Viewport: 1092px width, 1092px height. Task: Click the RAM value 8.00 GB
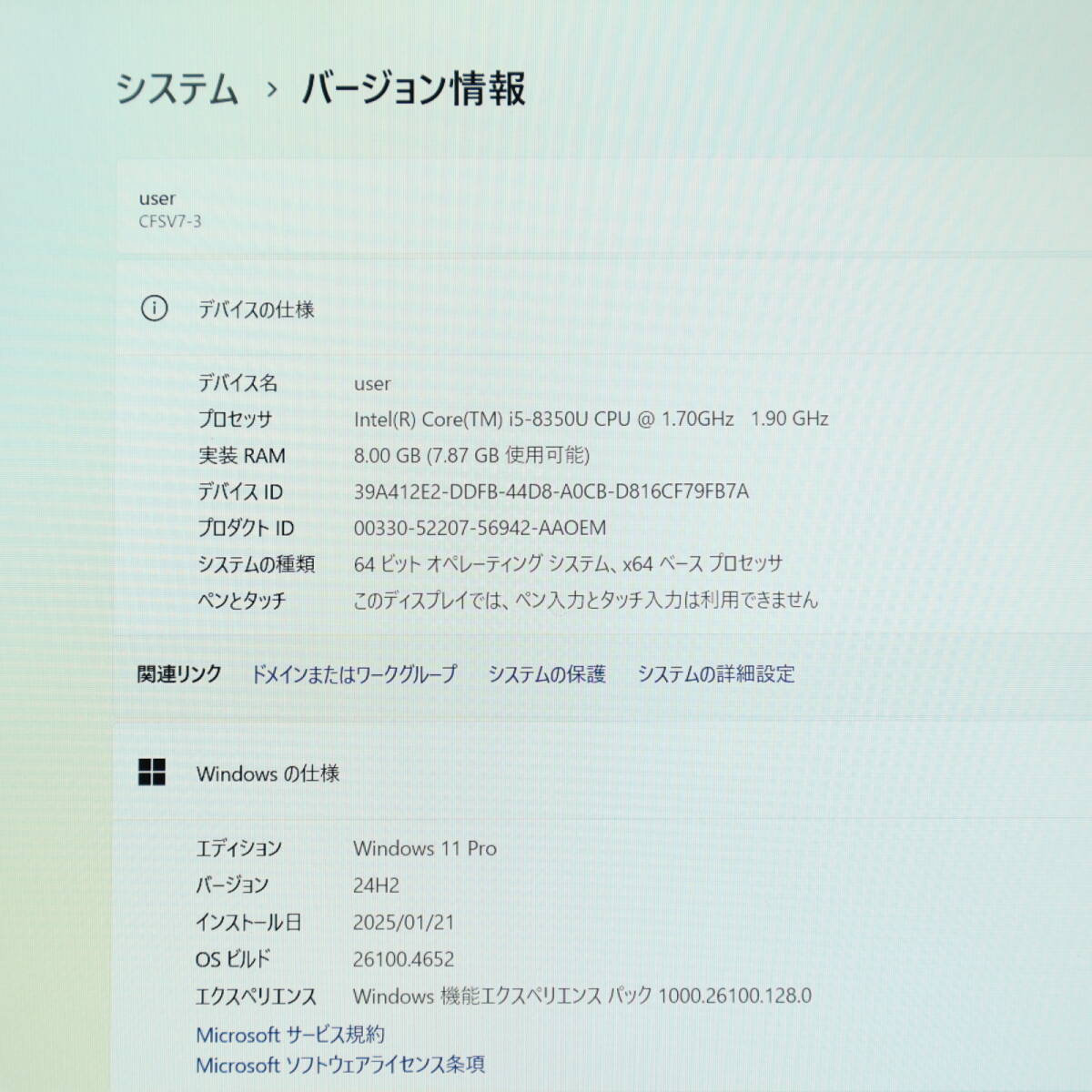point(471,455)
